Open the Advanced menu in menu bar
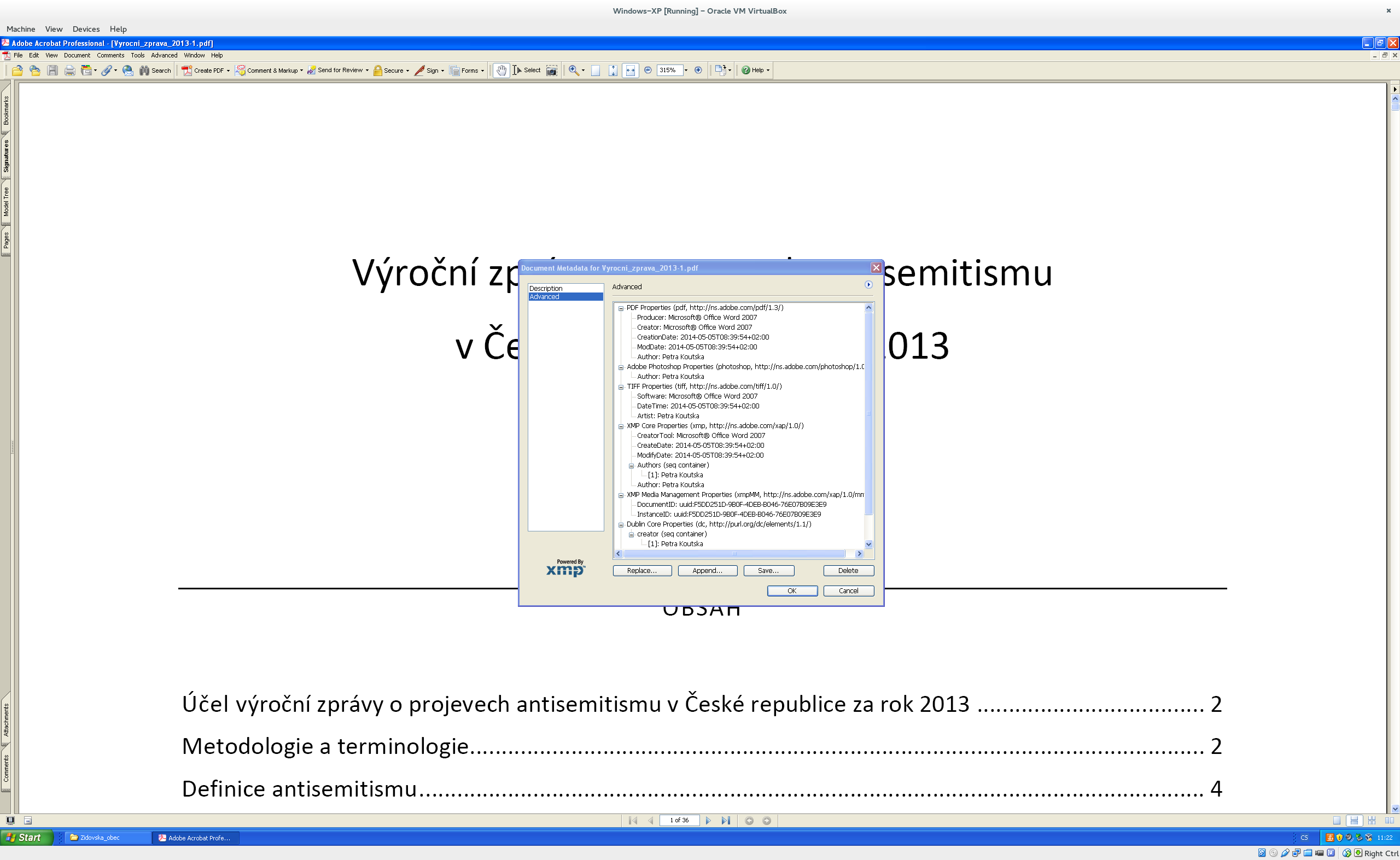 pyautogui.click(x=164, y=56)
